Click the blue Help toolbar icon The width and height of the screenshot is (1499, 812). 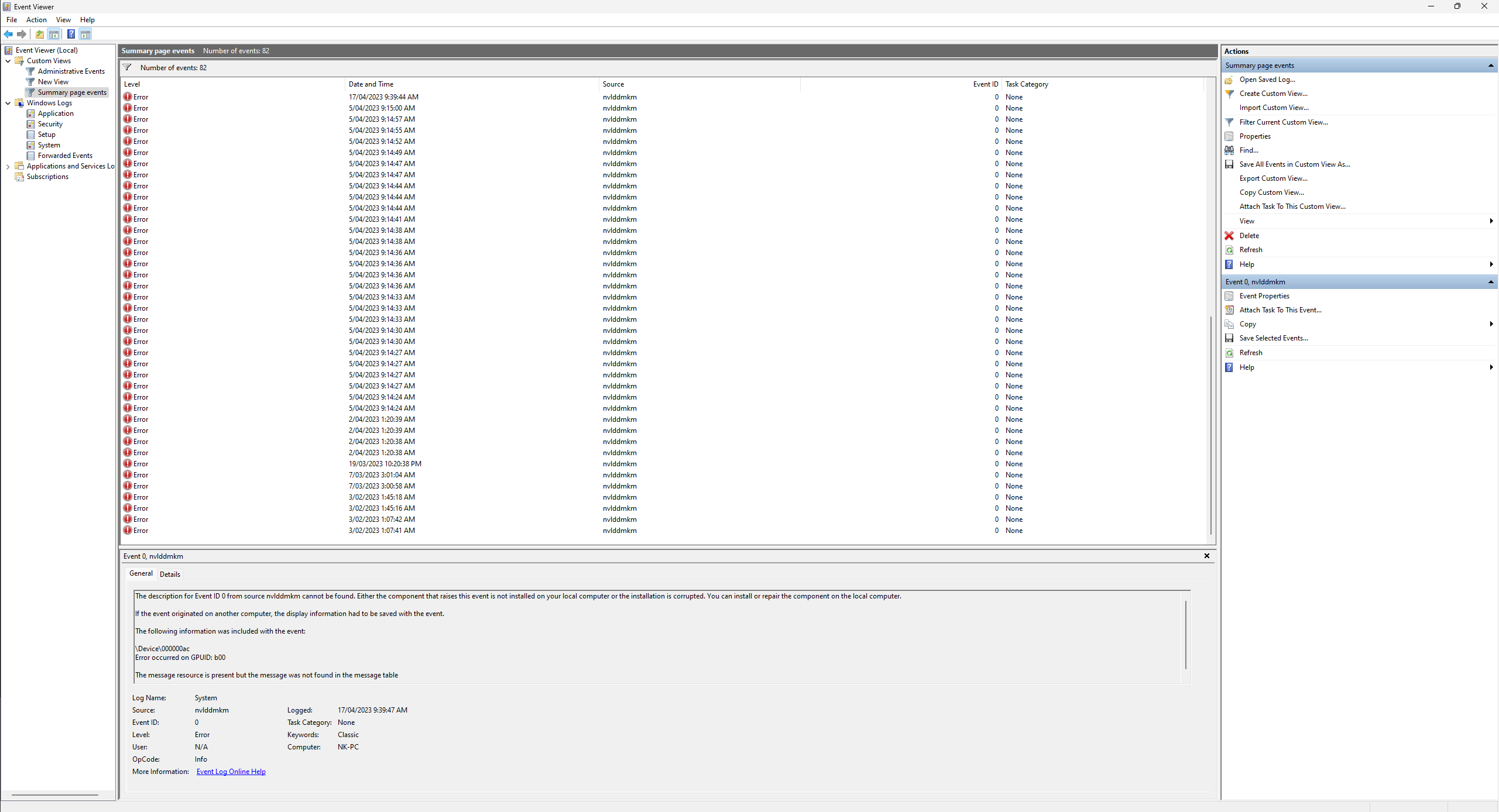pos(71,34)
